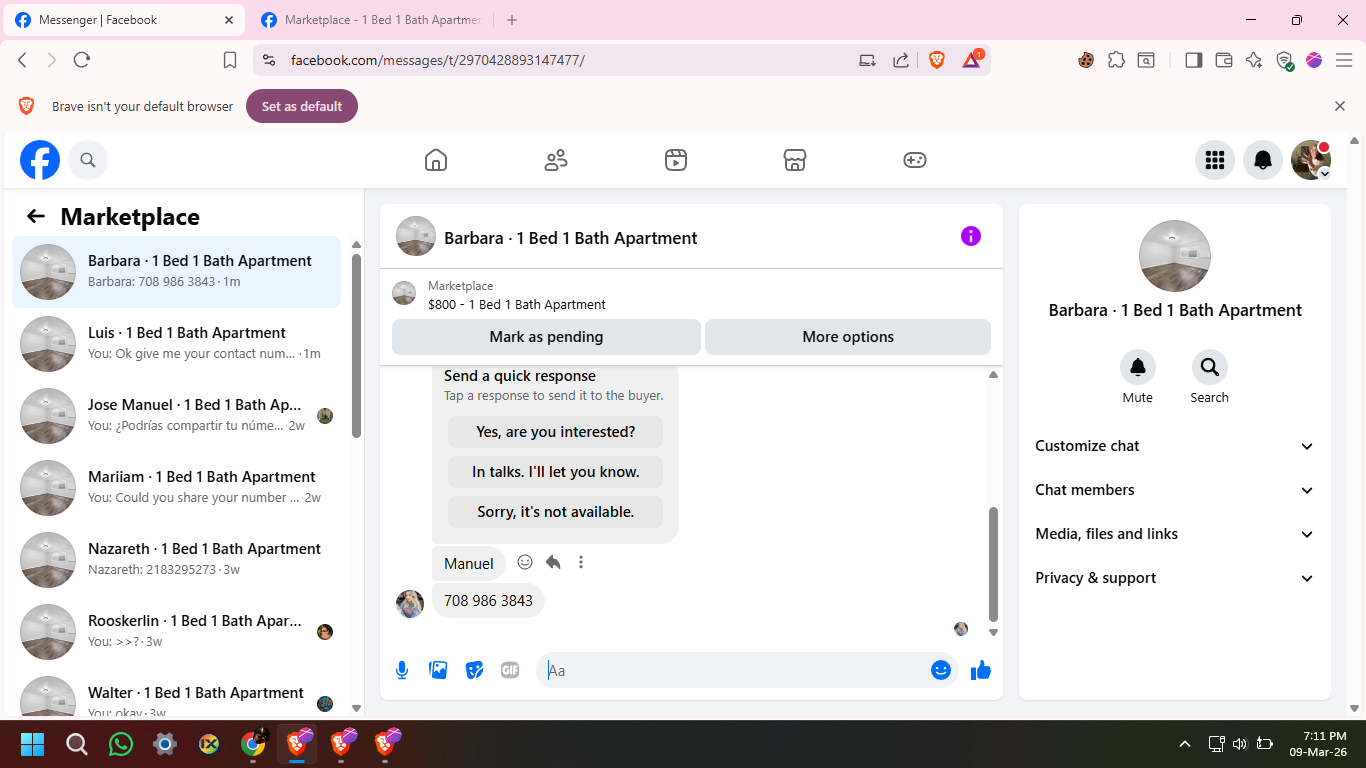Expand Privacy & support section
The image size is (1366, 768).
(1175, 578)
